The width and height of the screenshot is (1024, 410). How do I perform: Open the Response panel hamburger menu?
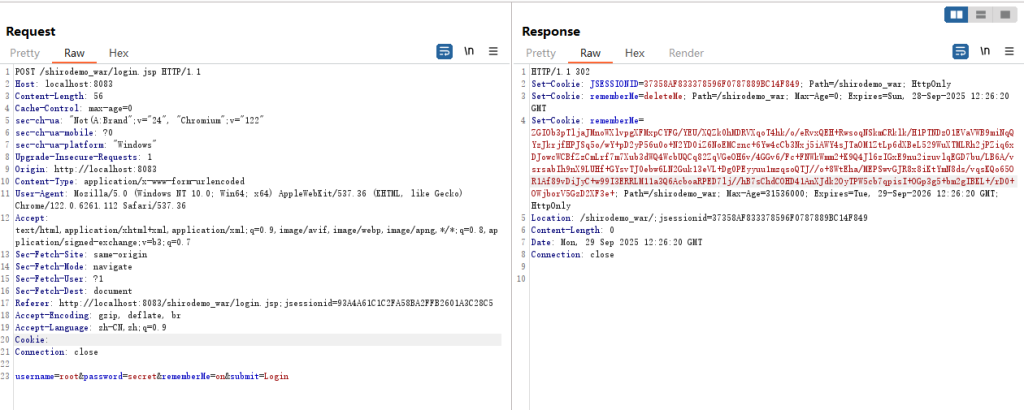1008,51
